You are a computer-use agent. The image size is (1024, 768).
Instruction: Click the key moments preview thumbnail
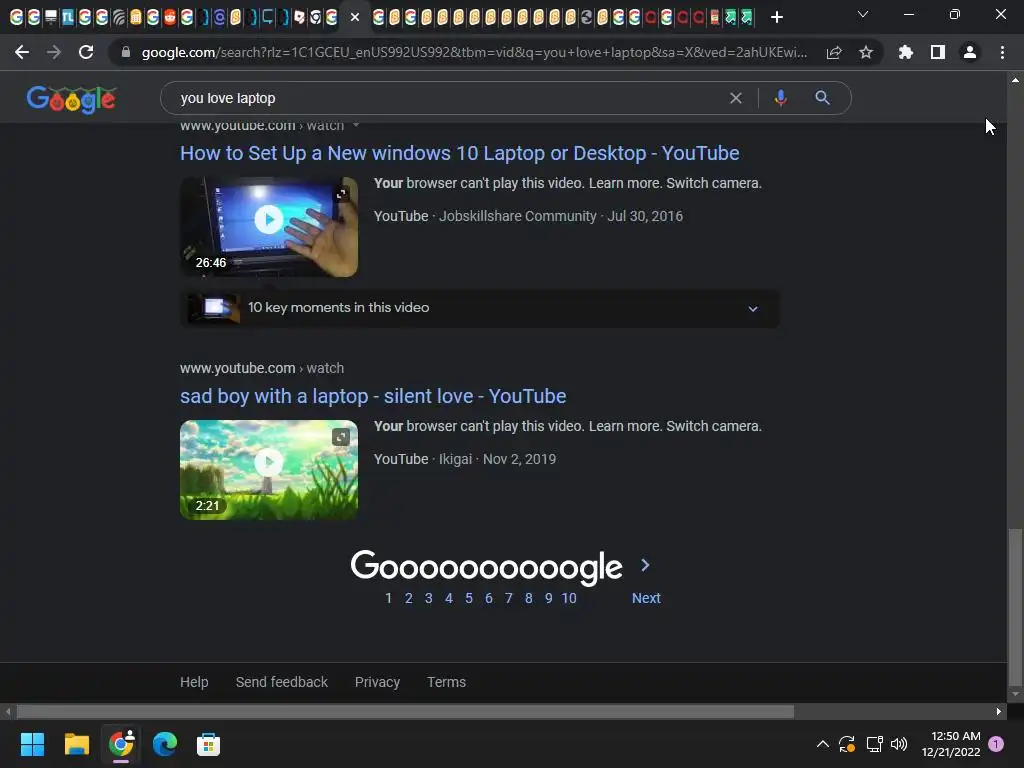[214, 308]
